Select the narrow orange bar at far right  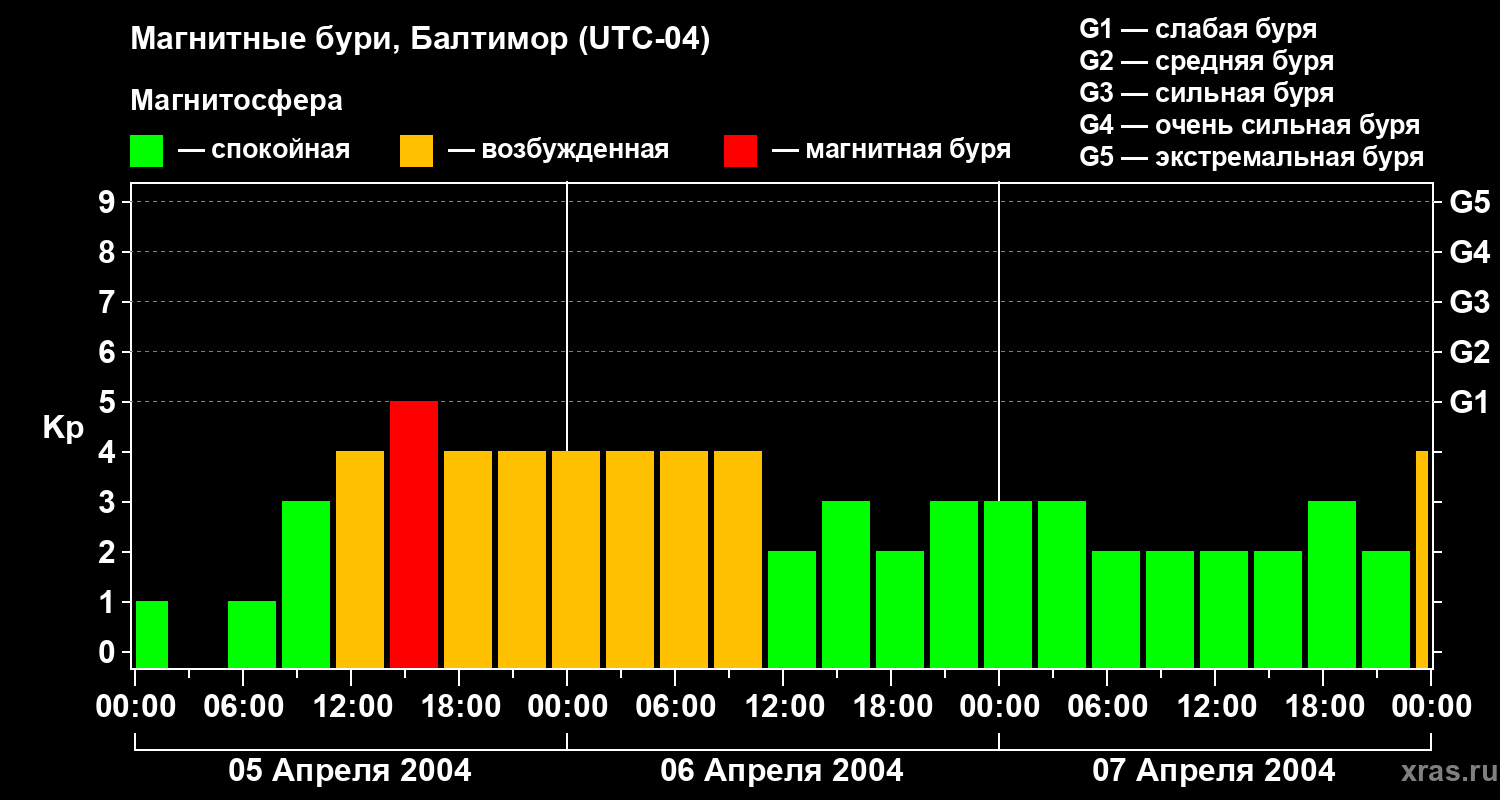[x=1422, y=560]
